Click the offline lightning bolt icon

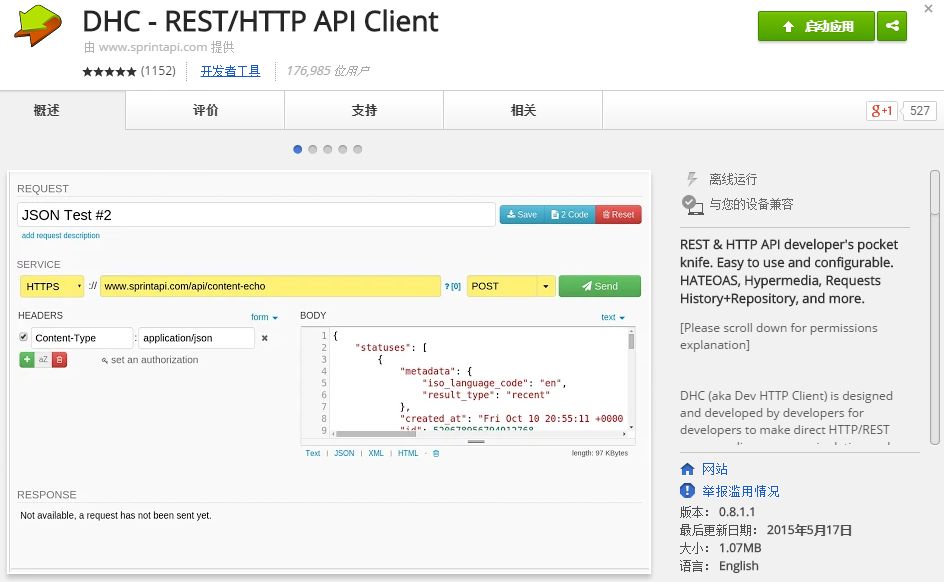pos(692,179)
